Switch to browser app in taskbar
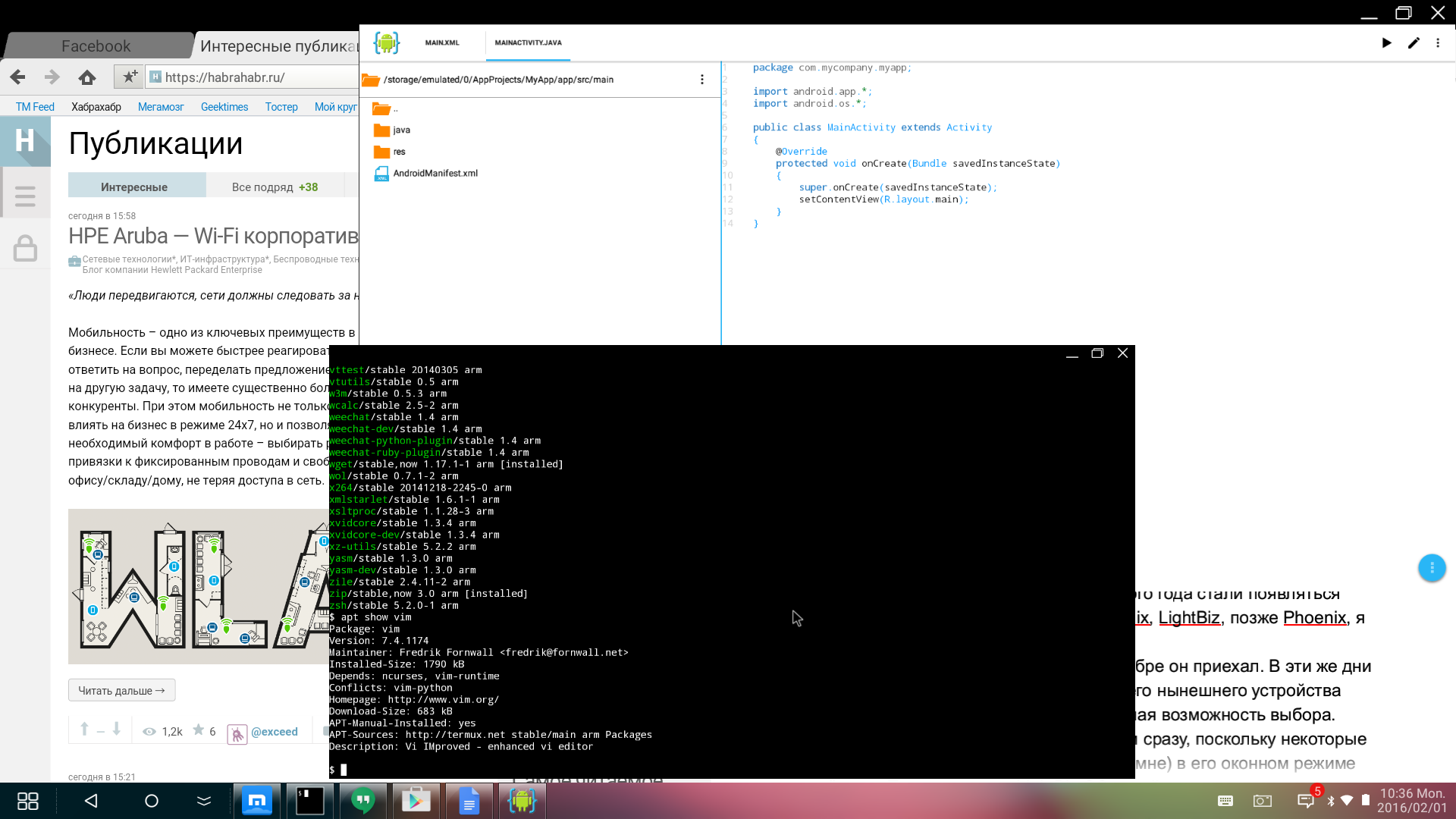This screenshot has width=1456, height=819. (x=257, y=801)
